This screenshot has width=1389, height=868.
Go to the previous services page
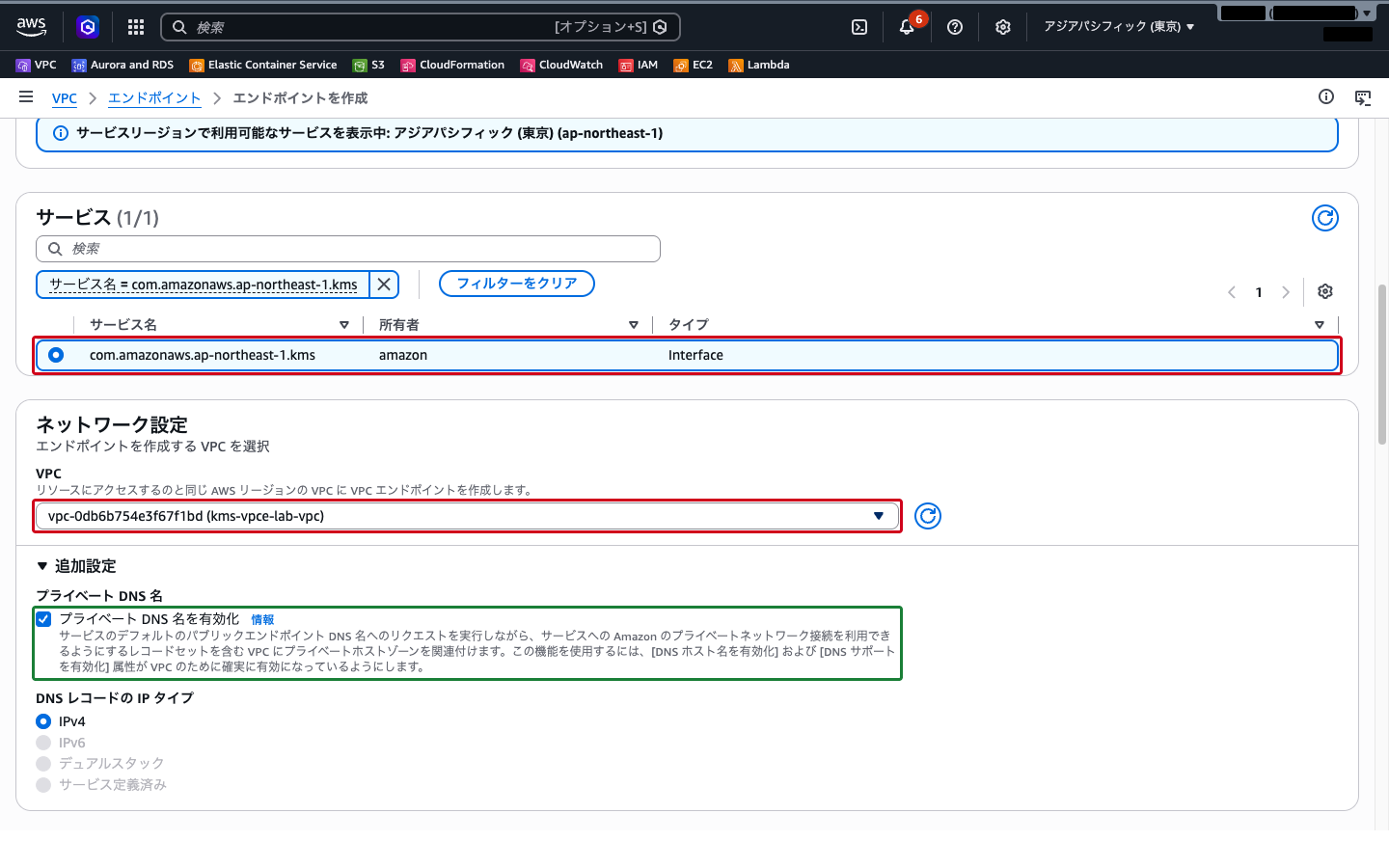click(1232, 292)
